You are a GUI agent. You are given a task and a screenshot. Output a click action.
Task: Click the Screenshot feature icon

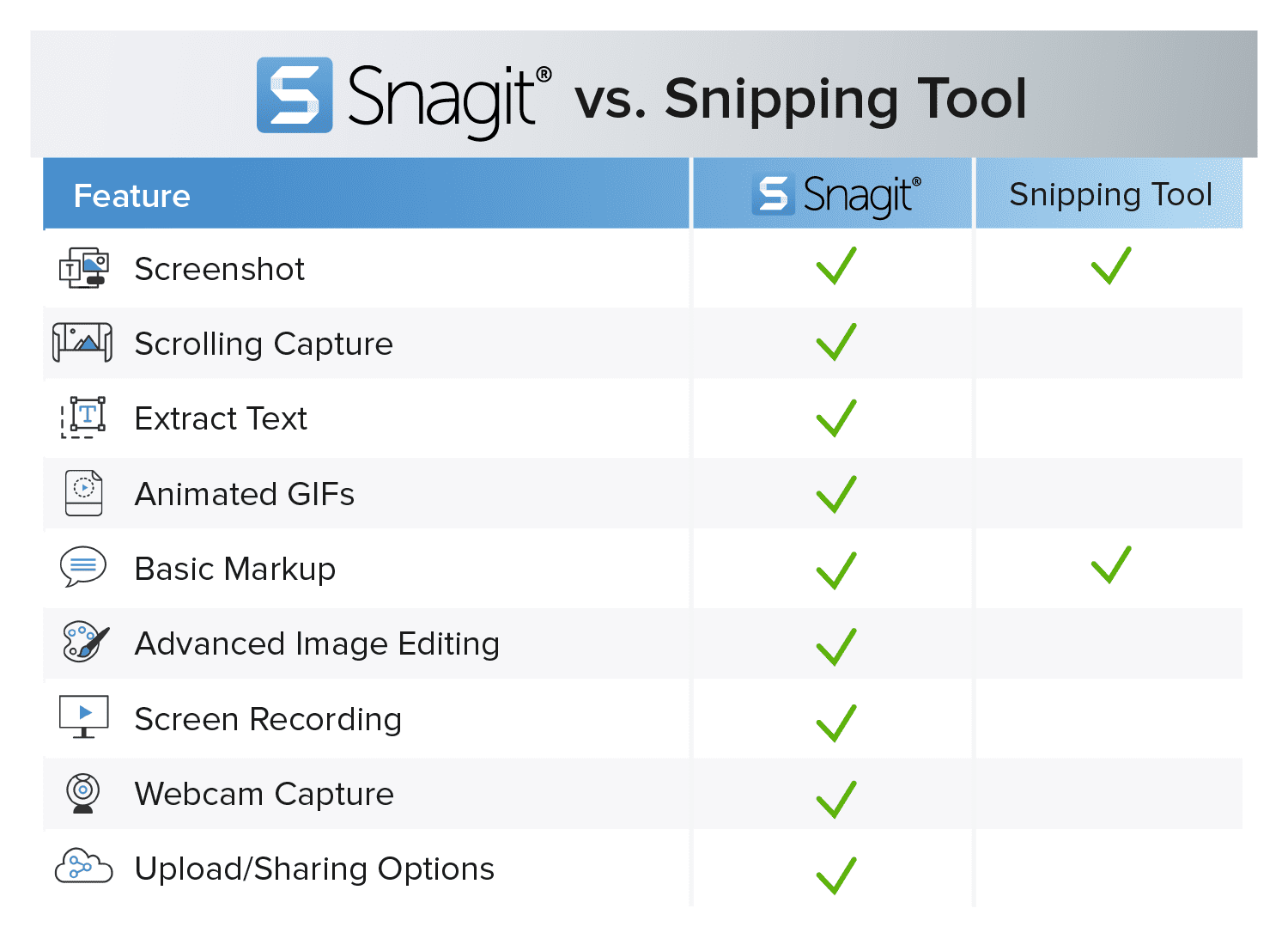83,268
